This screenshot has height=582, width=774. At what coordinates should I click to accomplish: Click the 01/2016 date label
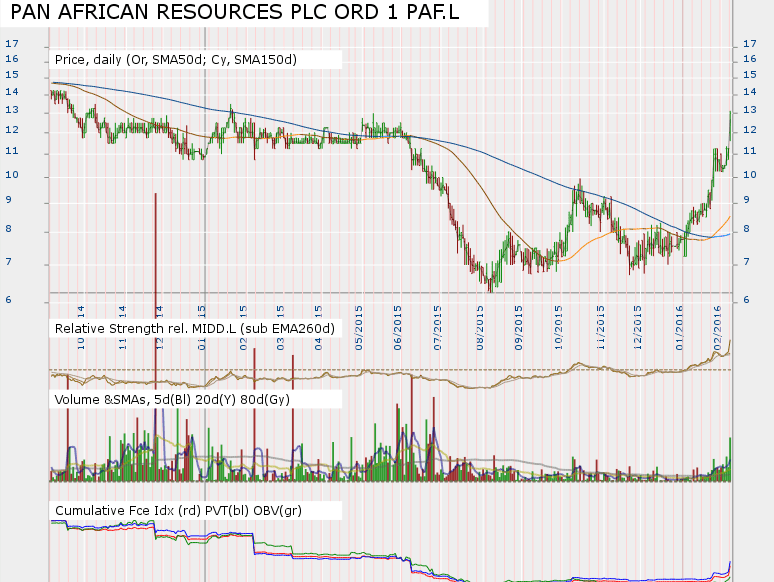click(x=680, y=328)
